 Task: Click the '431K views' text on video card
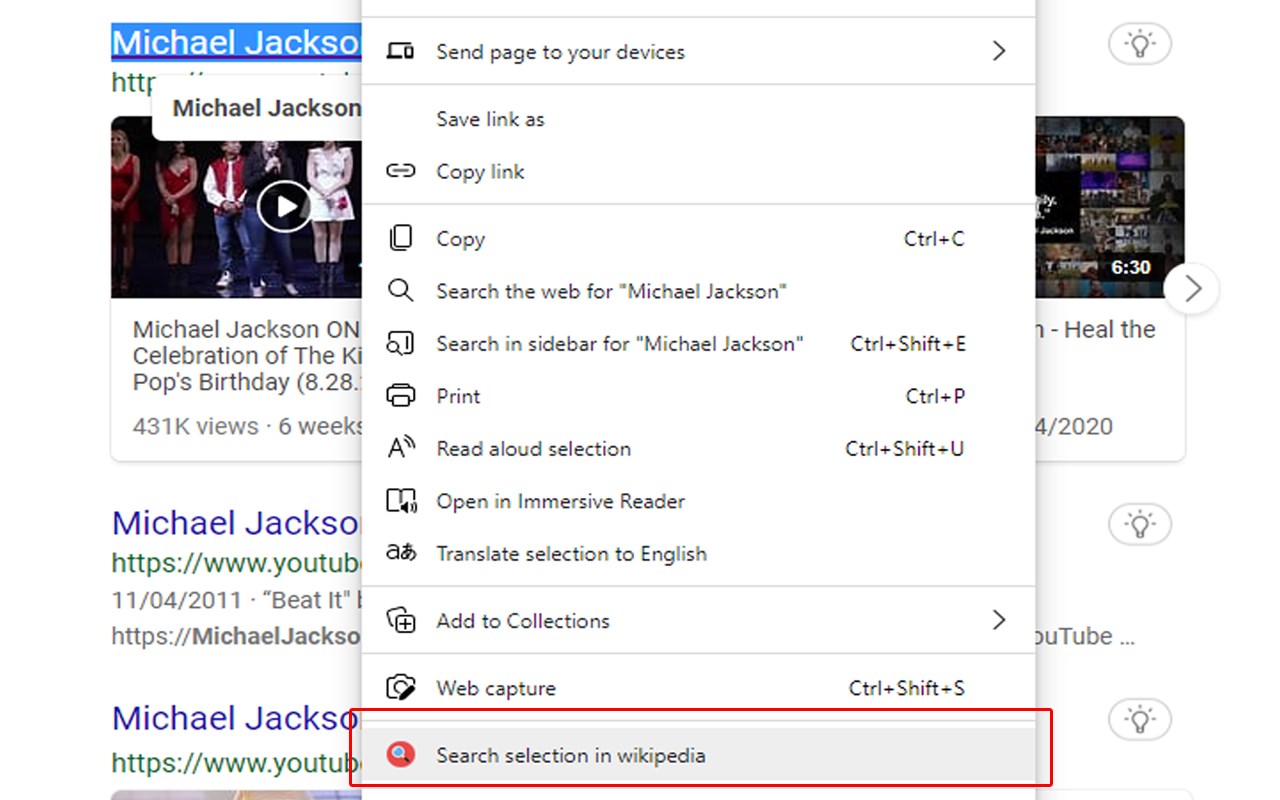point(195,426)
